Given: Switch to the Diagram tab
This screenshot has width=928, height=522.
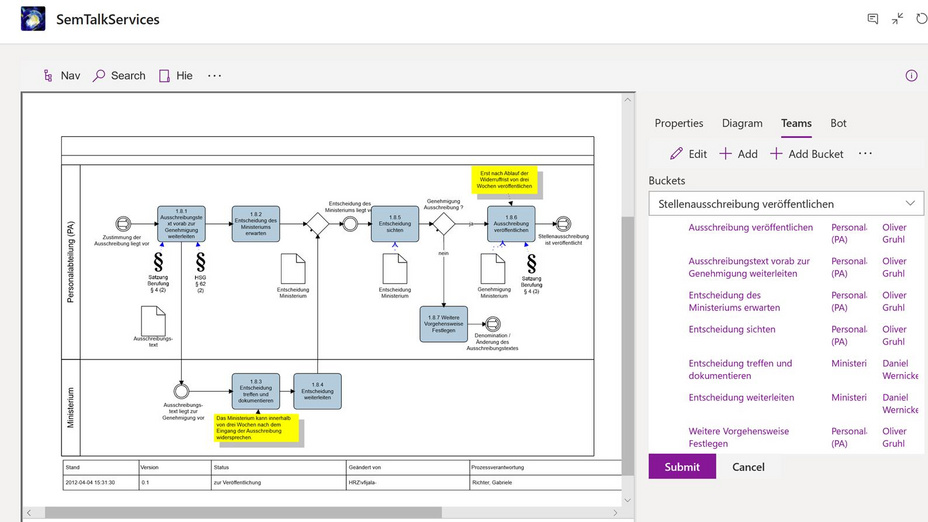Looking at the screenshot, I should (x=742, y=123).
